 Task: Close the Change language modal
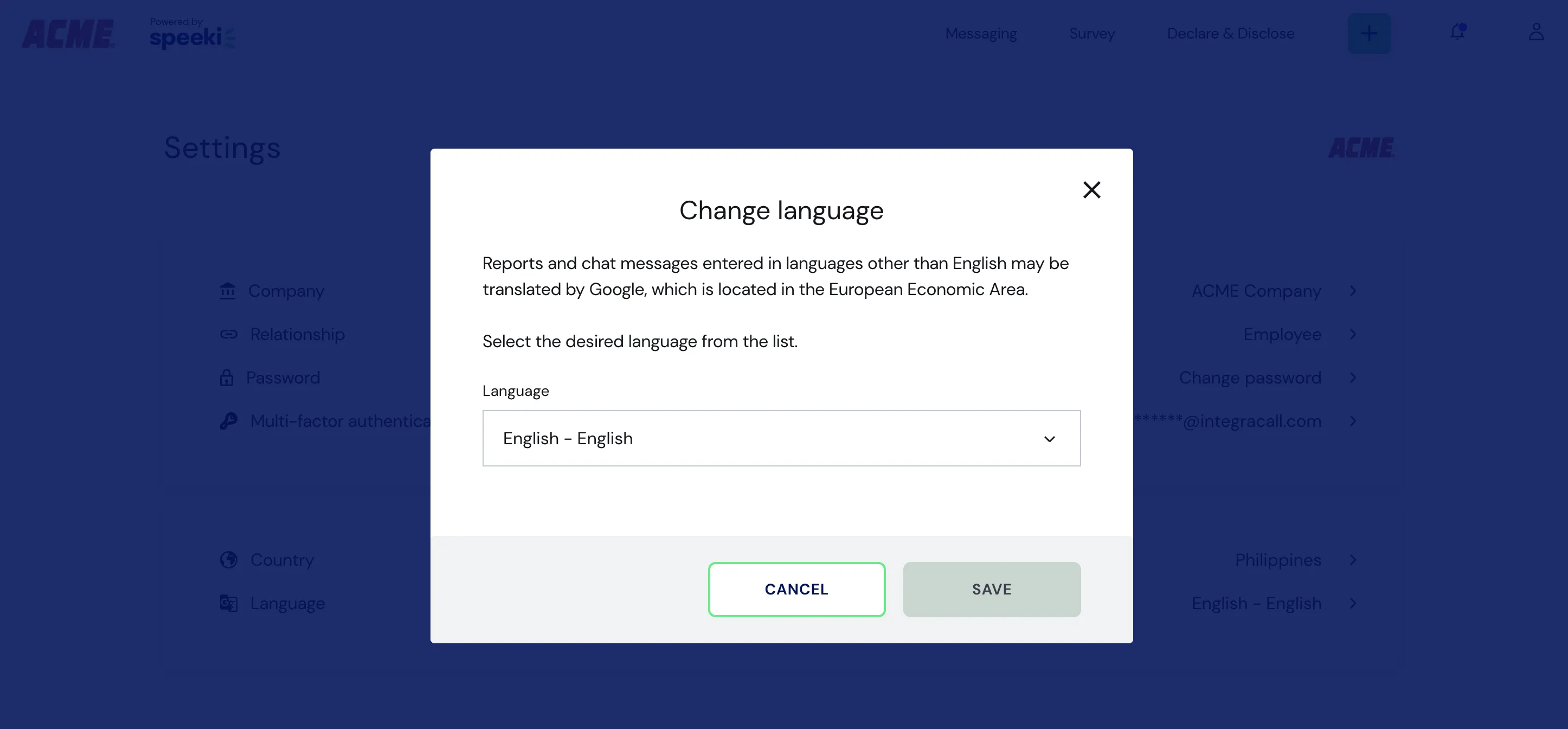pos(1091,189)
